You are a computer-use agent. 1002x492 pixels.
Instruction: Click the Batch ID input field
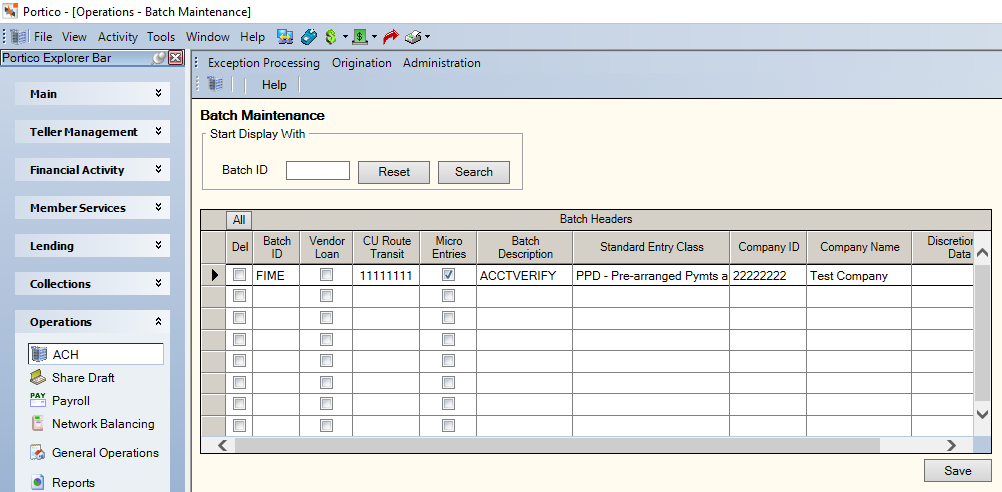[x=318, y=171]
